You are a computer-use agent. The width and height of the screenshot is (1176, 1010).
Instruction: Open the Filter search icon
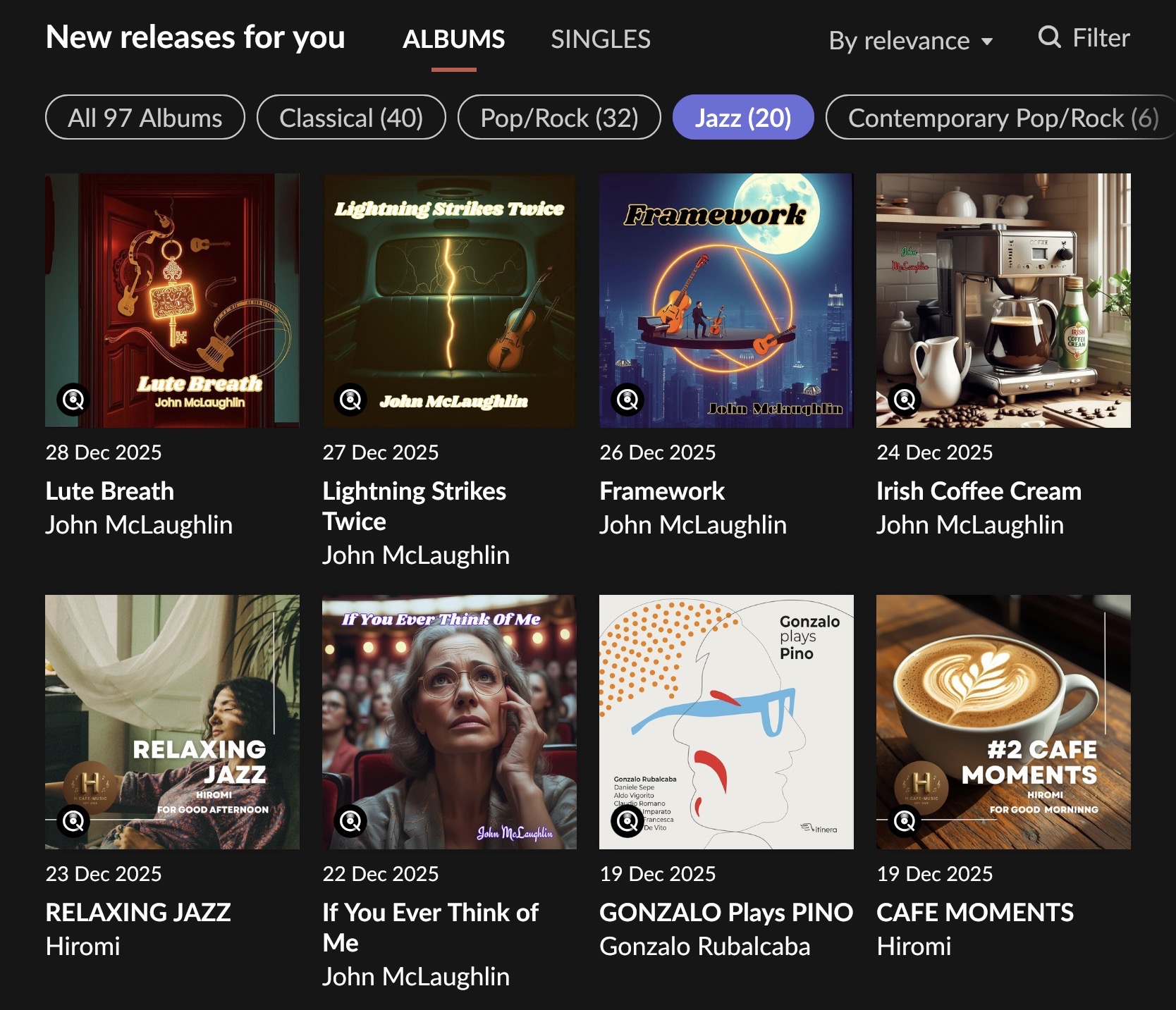[x=1049, y=37]
